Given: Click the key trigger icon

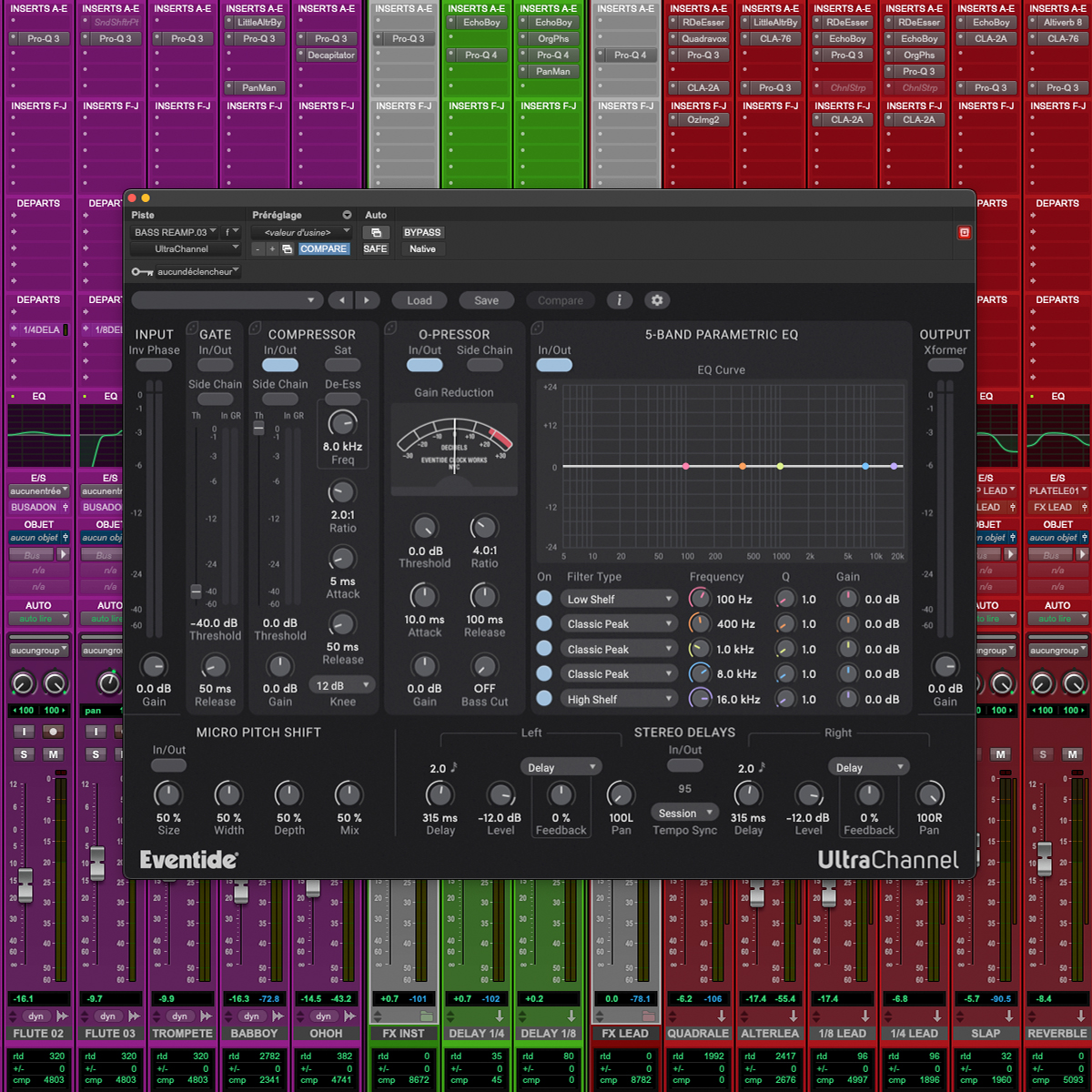Looking at the screenshot, I should pos(142,272).
